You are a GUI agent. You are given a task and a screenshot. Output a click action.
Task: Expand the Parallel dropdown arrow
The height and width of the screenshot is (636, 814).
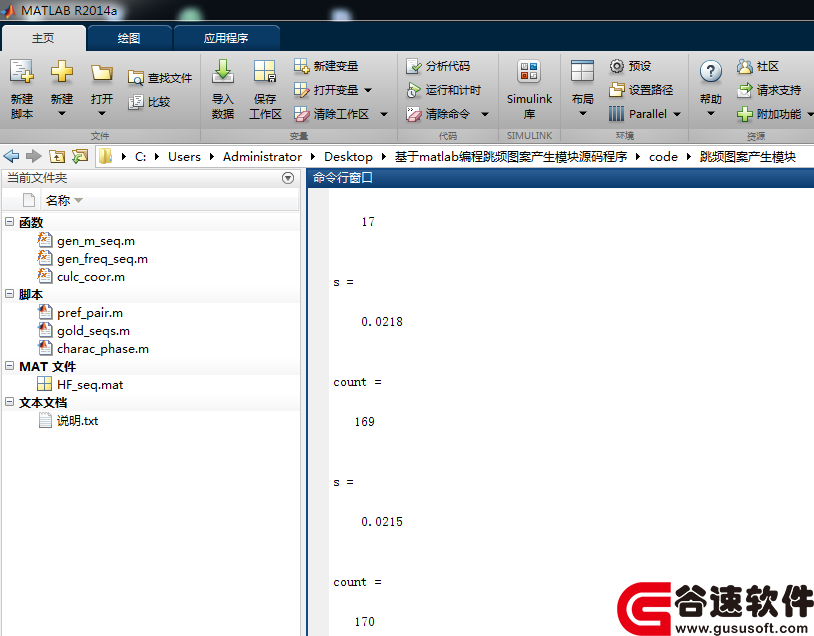[677, 114]
